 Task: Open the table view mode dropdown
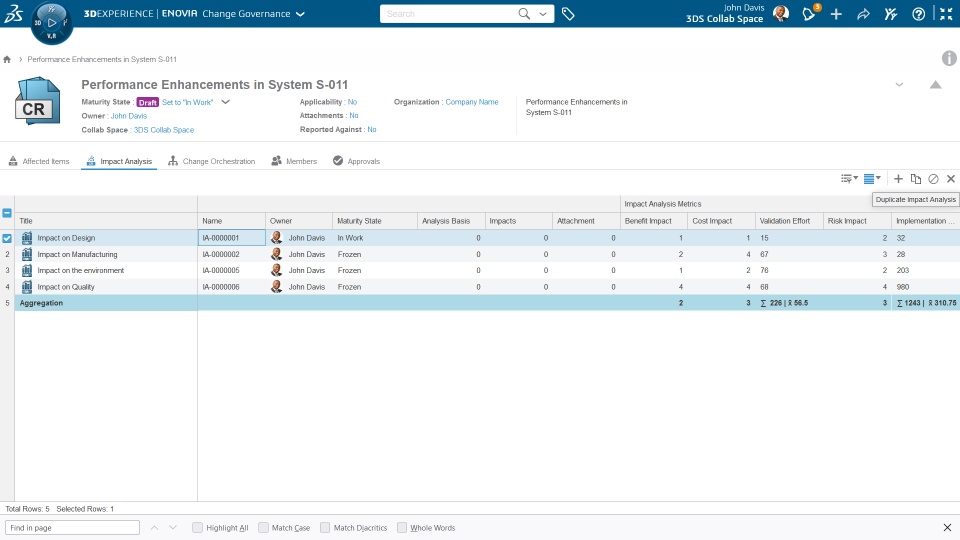point(872,179)
